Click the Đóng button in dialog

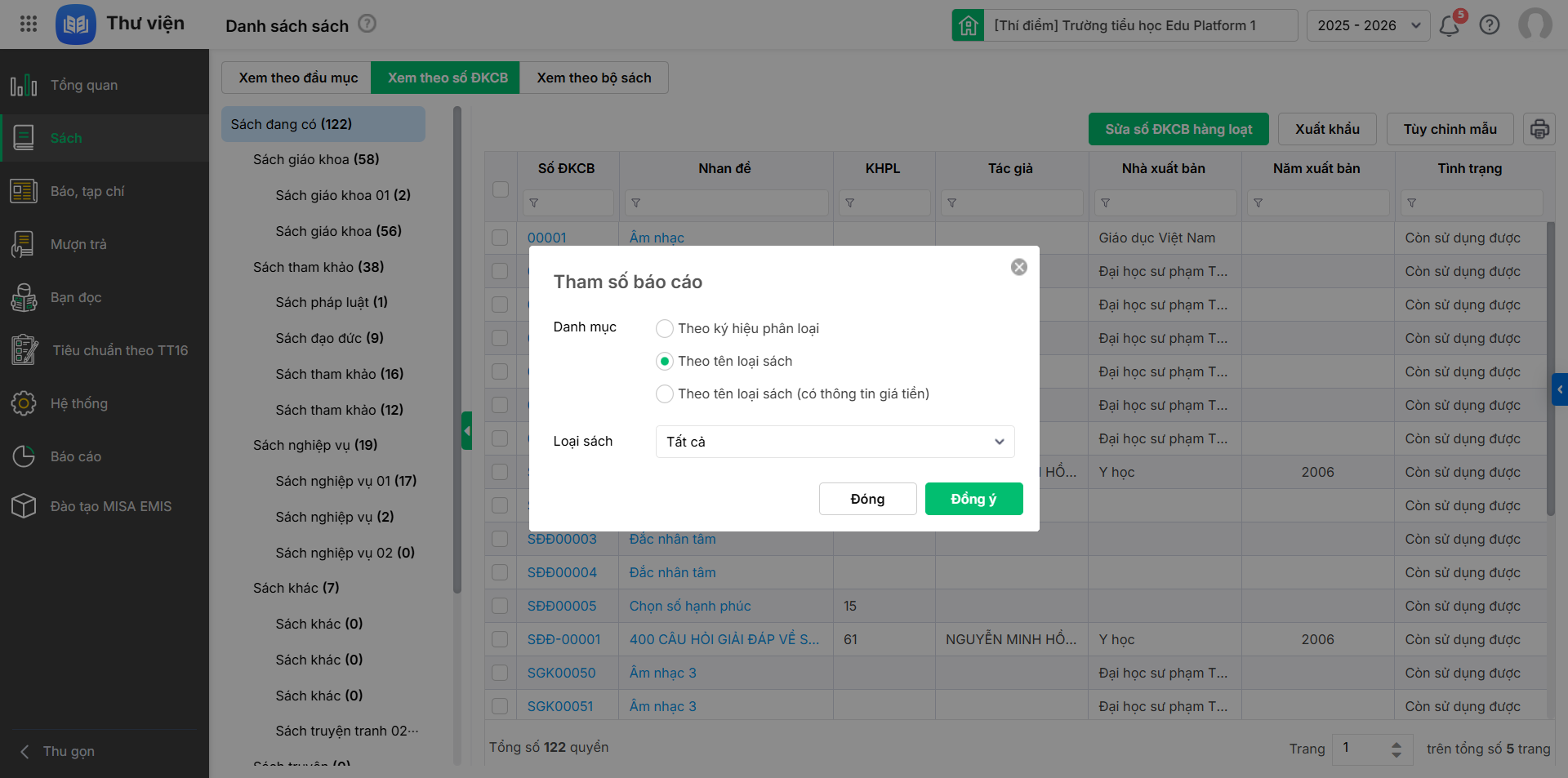tap(867, 499)
